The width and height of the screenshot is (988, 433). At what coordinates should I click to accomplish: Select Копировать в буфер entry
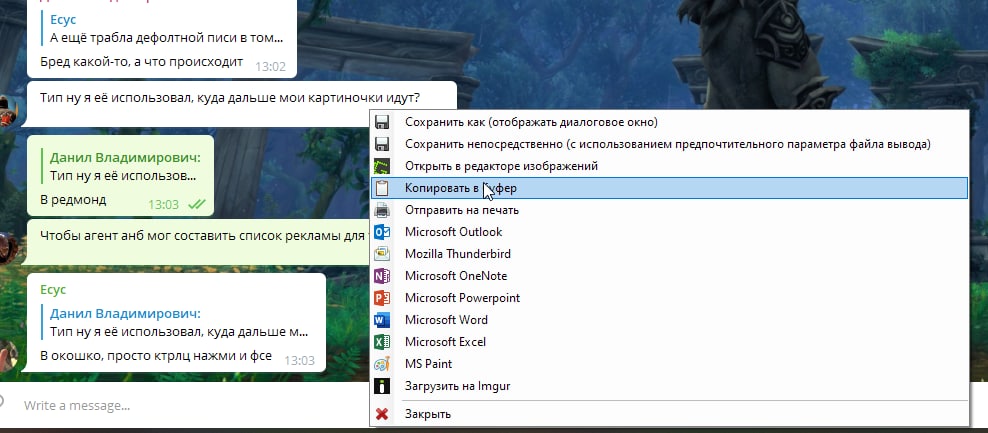669,188
